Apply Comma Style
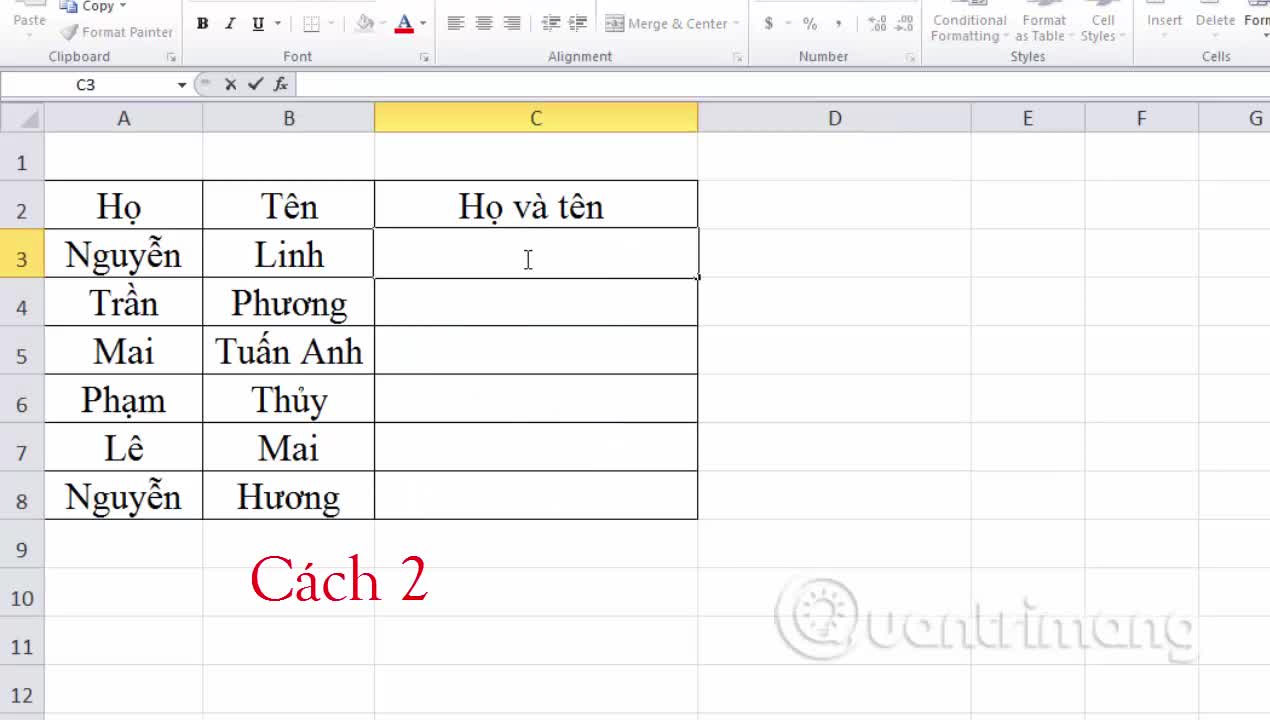This screenshot has width=1270, height=720. click(838, 23)
